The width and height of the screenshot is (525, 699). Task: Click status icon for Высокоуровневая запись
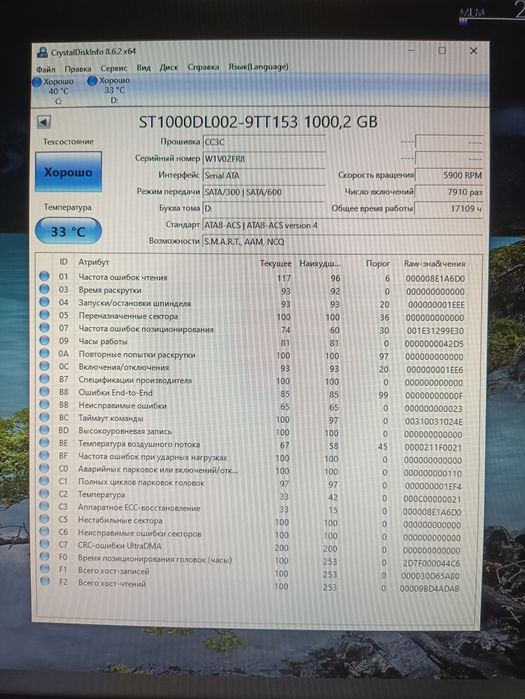44,430
